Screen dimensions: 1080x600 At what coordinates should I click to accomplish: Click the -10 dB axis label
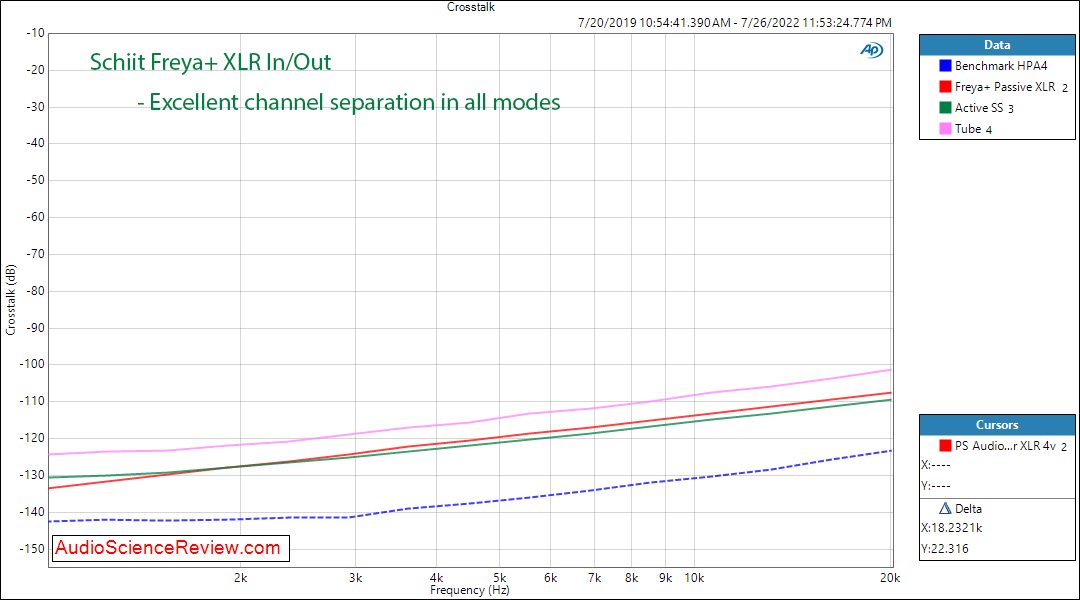(x=35, y=33)
